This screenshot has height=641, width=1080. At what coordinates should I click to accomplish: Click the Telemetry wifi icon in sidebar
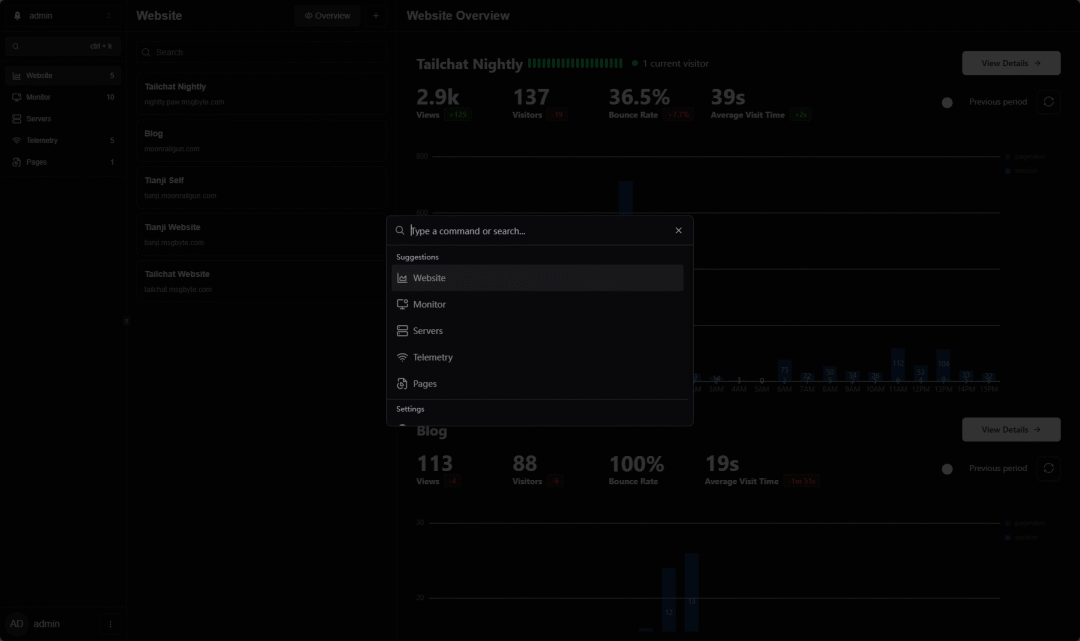click(17, 140)
